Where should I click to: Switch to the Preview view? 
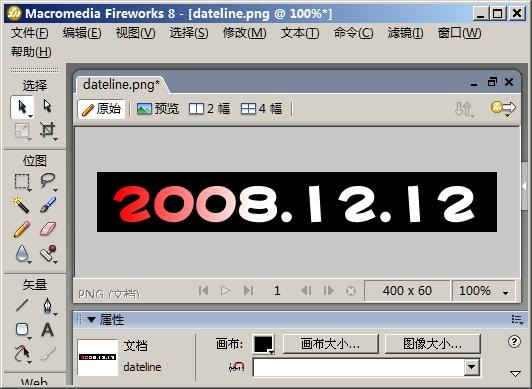tap(157, 109)
